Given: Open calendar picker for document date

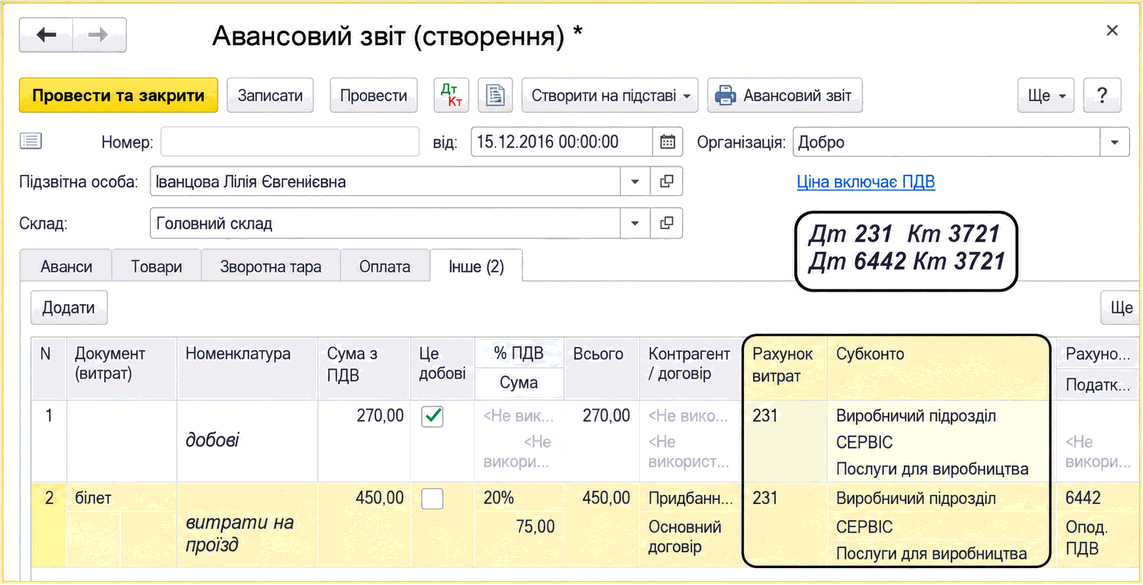Looking at the screenshot, I should click(x=667, y=142).
